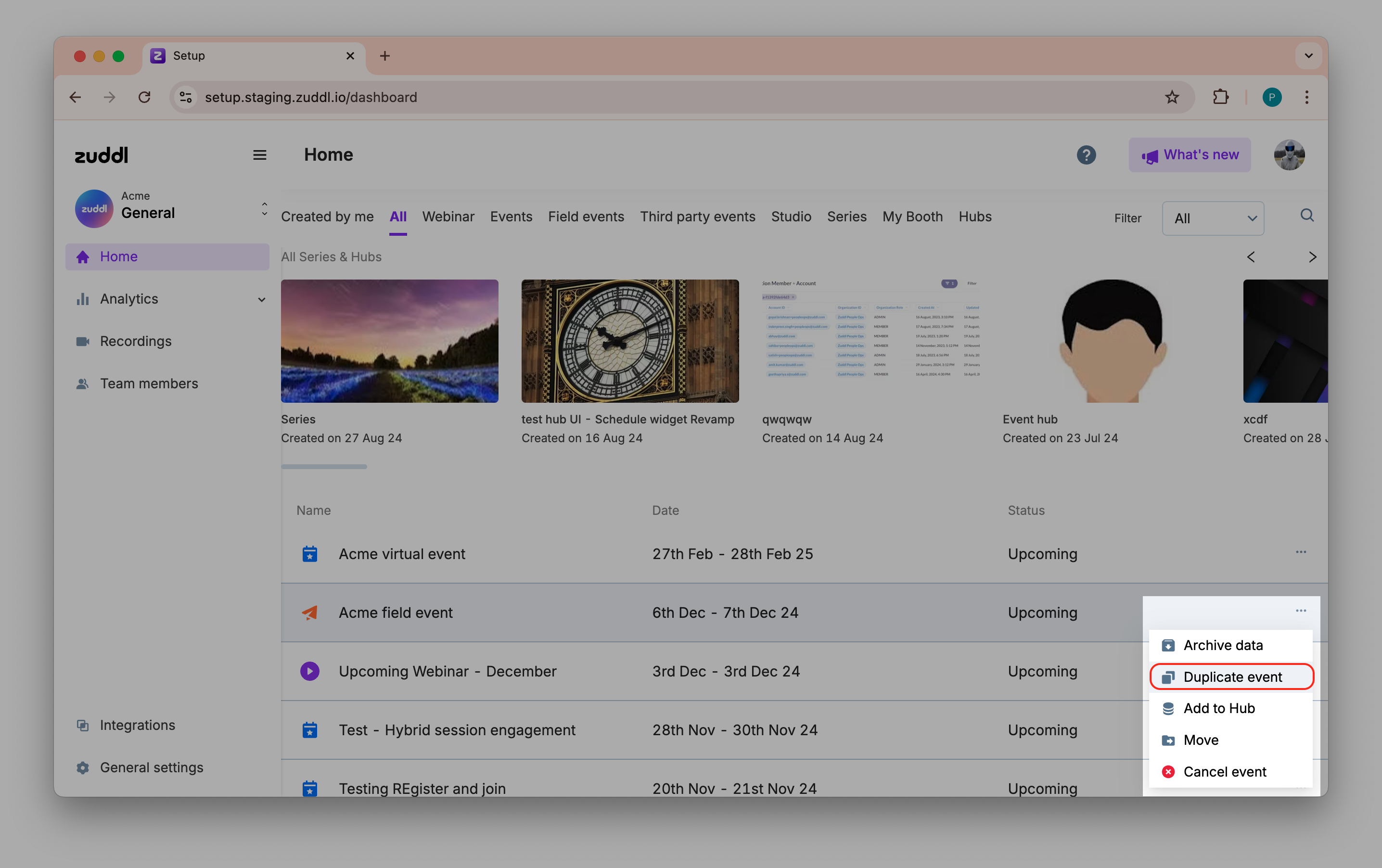Click user avatar in top right
This screenshot has width=1382, height=868.
[x=1289, y=155]
